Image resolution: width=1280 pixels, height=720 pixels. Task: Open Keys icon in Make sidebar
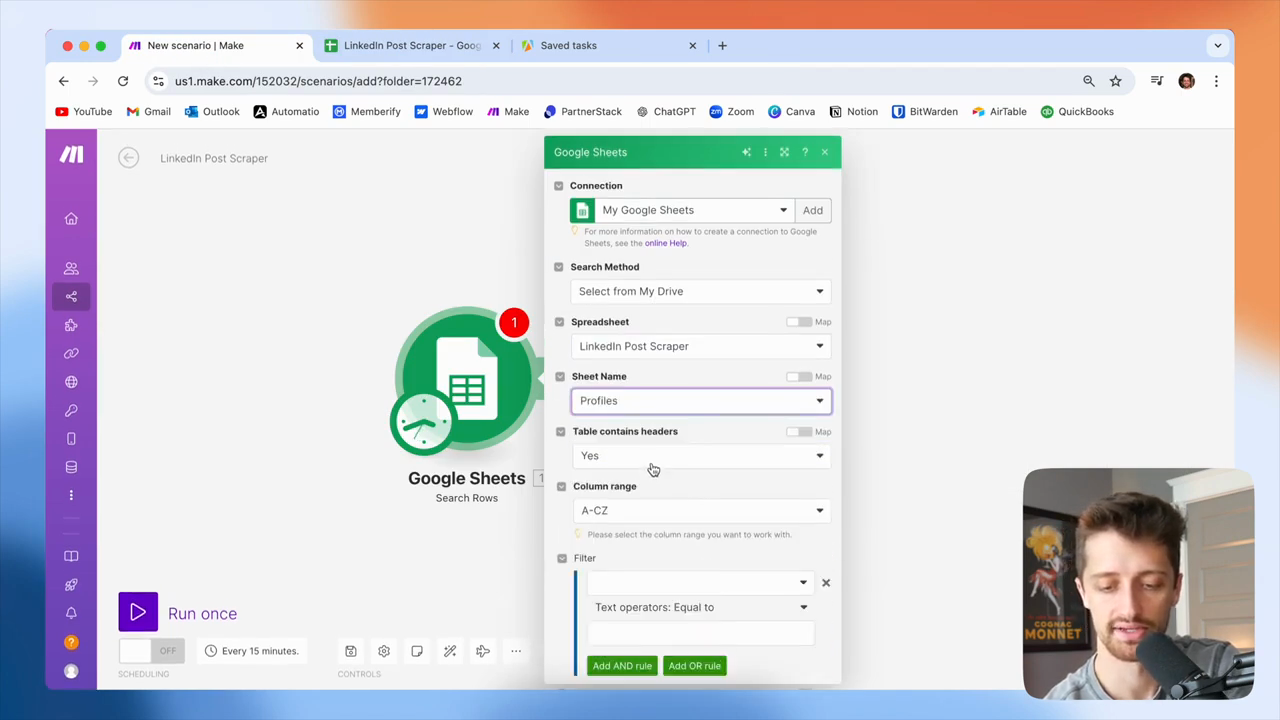(71, 410)
